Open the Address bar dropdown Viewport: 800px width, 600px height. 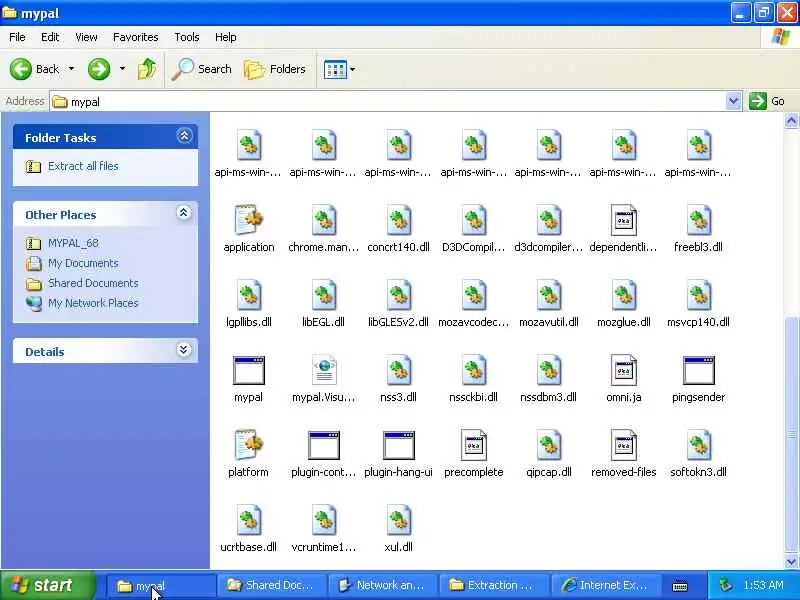click(x=733, y=101)
